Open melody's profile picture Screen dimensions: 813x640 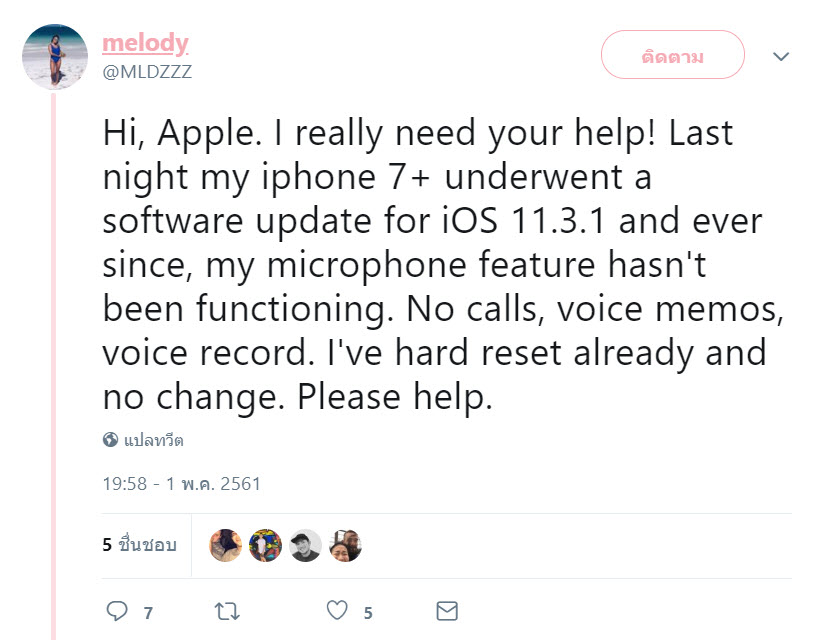pyautogui.click(x=55, y=55)
